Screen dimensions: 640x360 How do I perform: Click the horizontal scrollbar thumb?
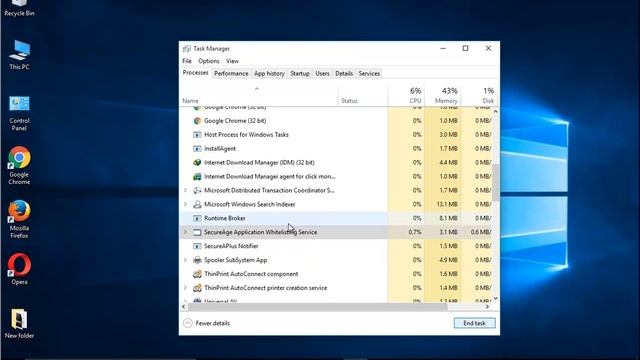(318, 307)
